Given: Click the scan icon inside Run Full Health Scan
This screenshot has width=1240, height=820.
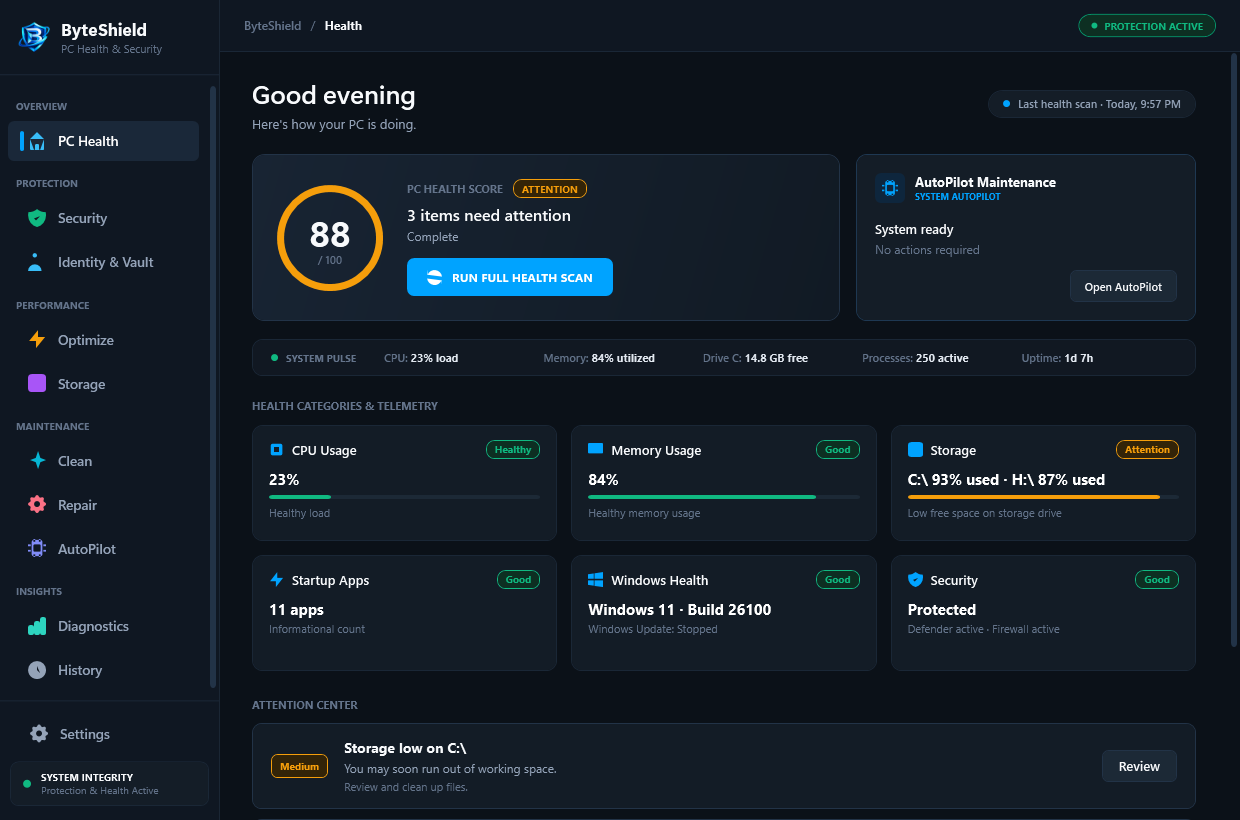Looking at the screenshot, I should (x=435, y=278).
